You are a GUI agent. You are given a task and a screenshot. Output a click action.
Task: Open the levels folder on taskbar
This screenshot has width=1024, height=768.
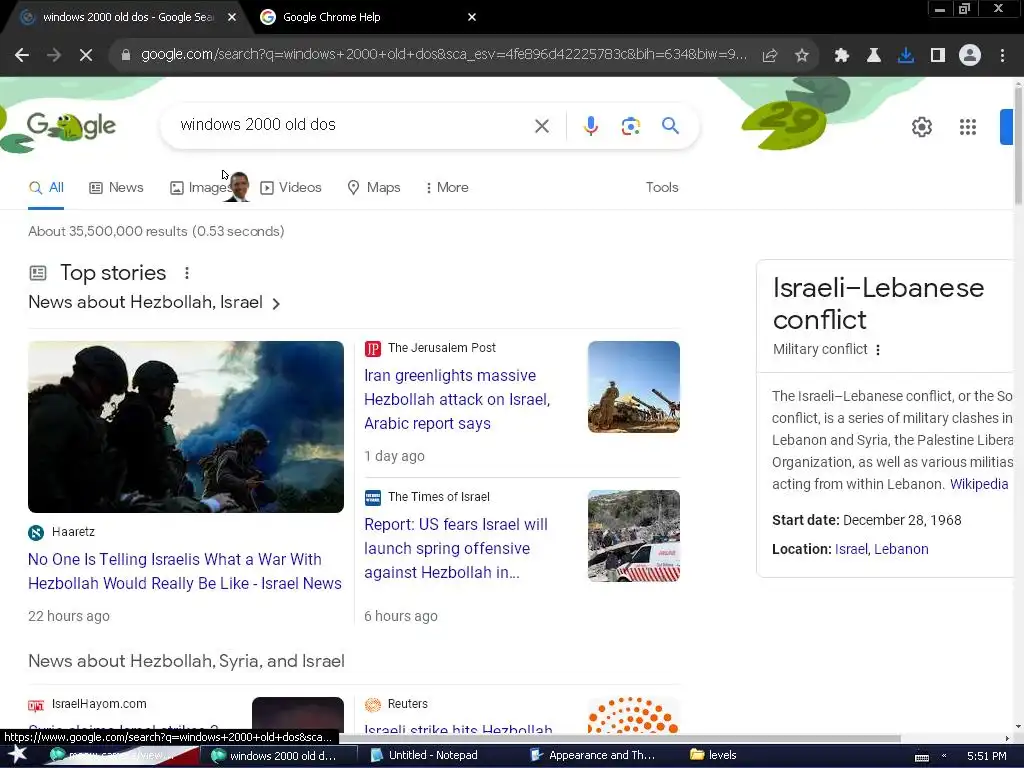[714, 756]
